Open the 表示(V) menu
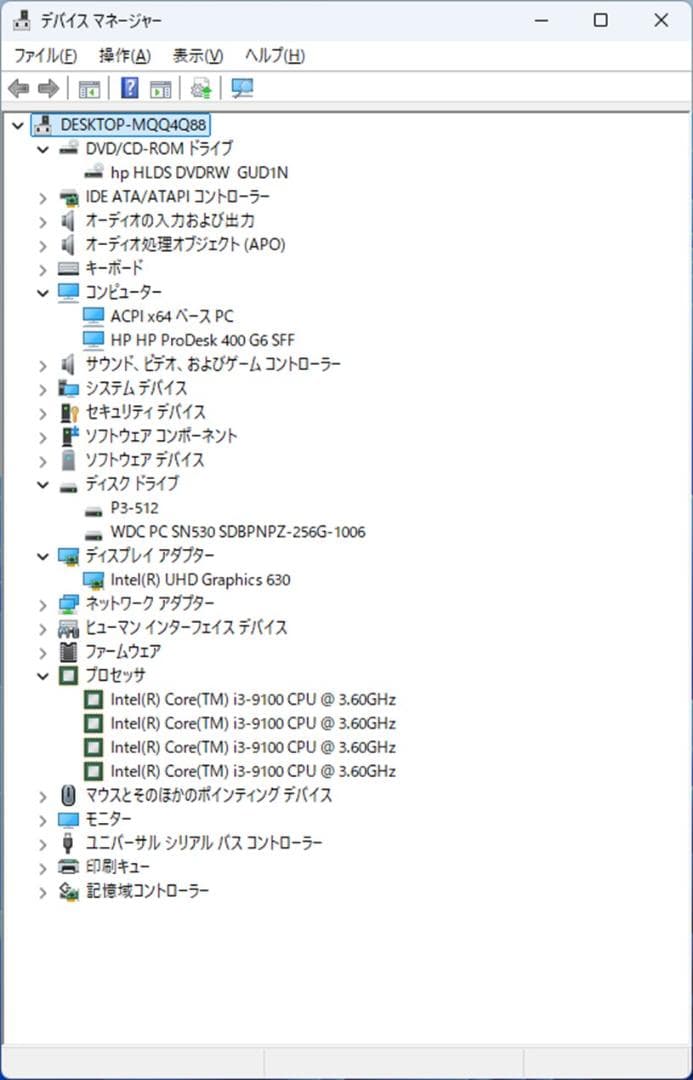Screen dimensions: 693x1080 point(198,56)
